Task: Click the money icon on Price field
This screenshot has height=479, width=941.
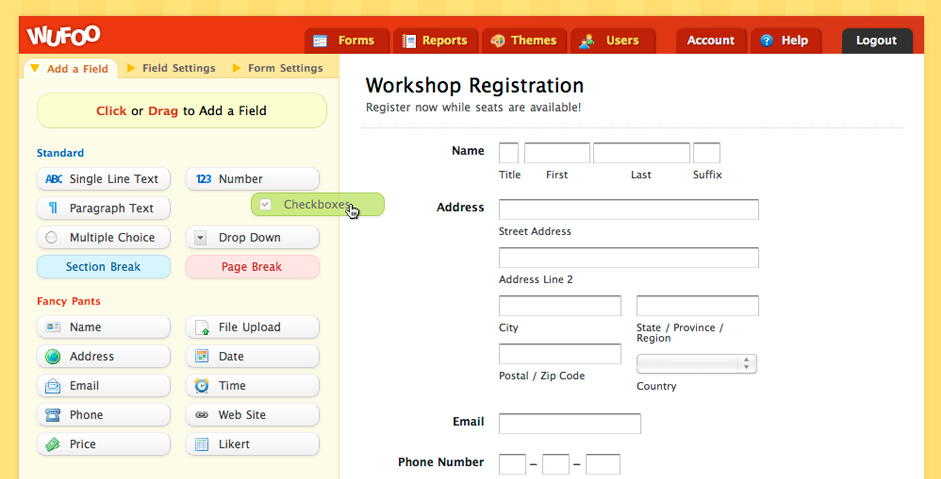Action: click(53, 444)
